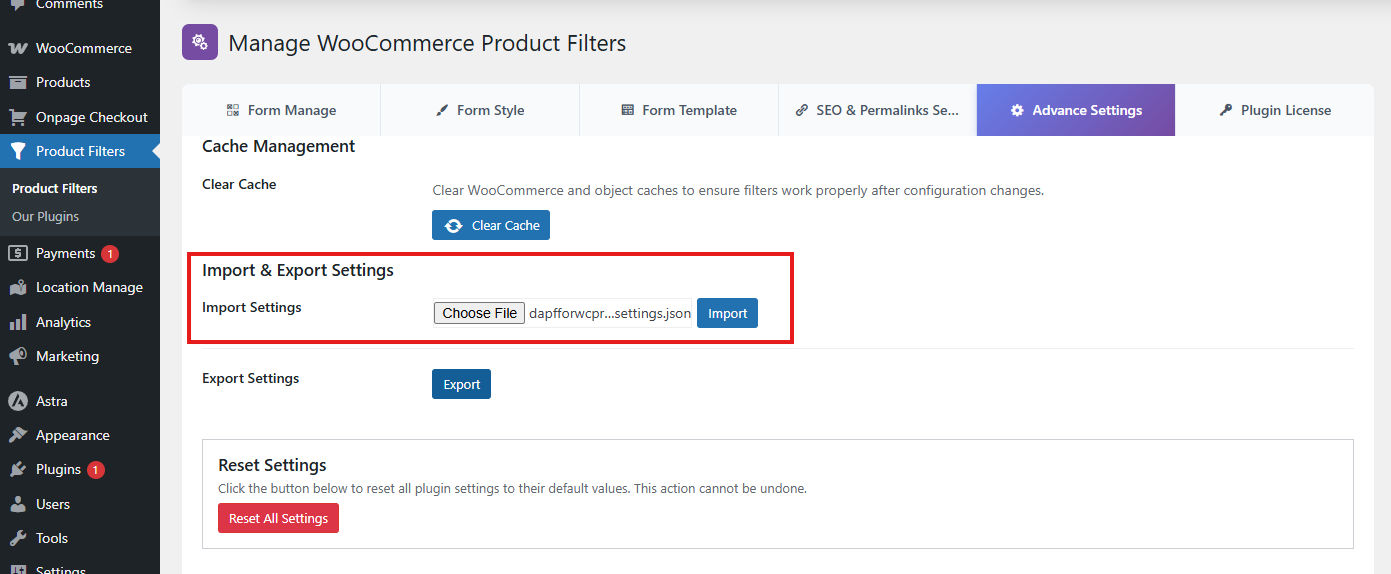Open Products menu item
This screenshot has height=574, width=1391.
80,82
